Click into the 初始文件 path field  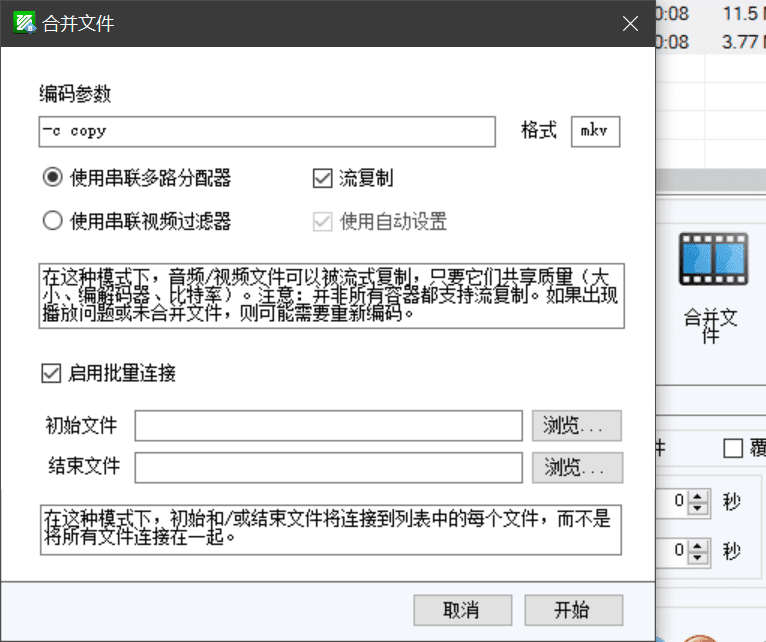329,426
